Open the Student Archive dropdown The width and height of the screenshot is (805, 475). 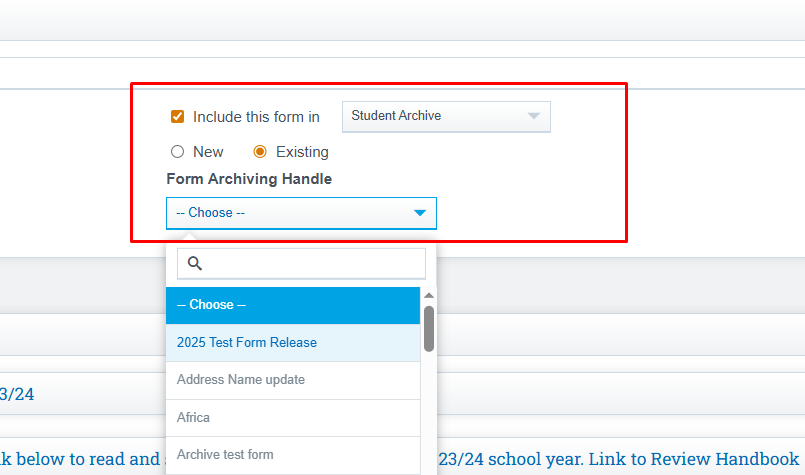pyautogui.click(x=445, y=116)
